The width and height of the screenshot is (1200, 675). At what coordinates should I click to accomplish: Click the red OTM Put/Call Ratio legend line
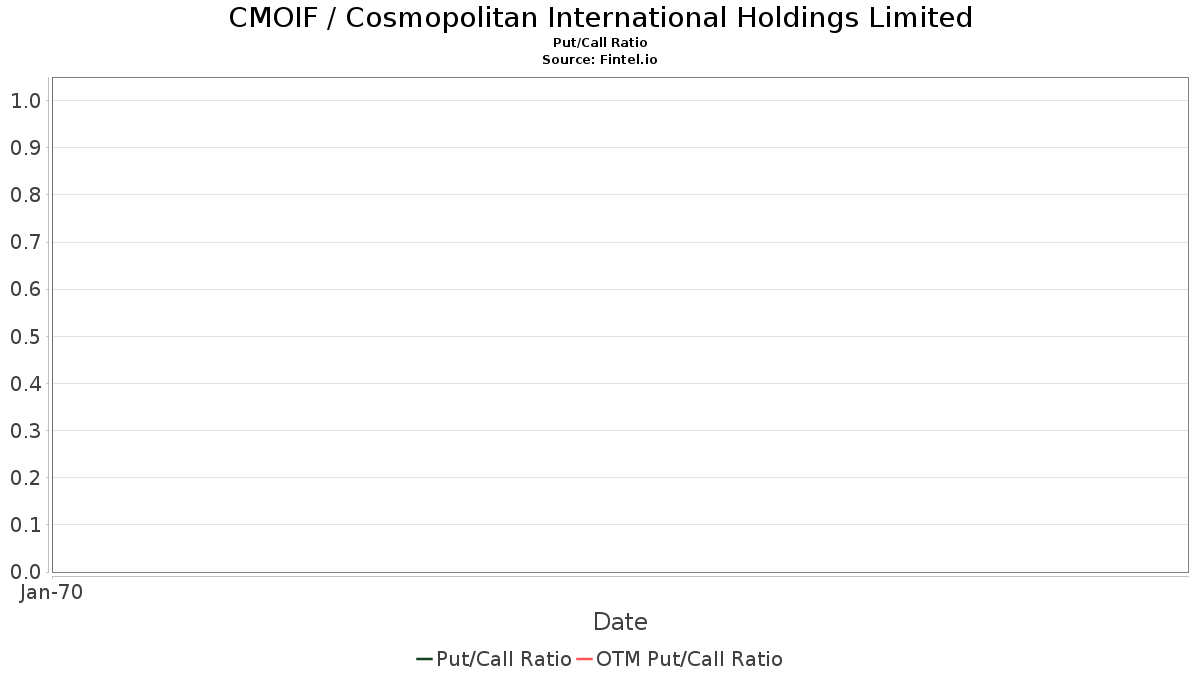tap(585, 659)
